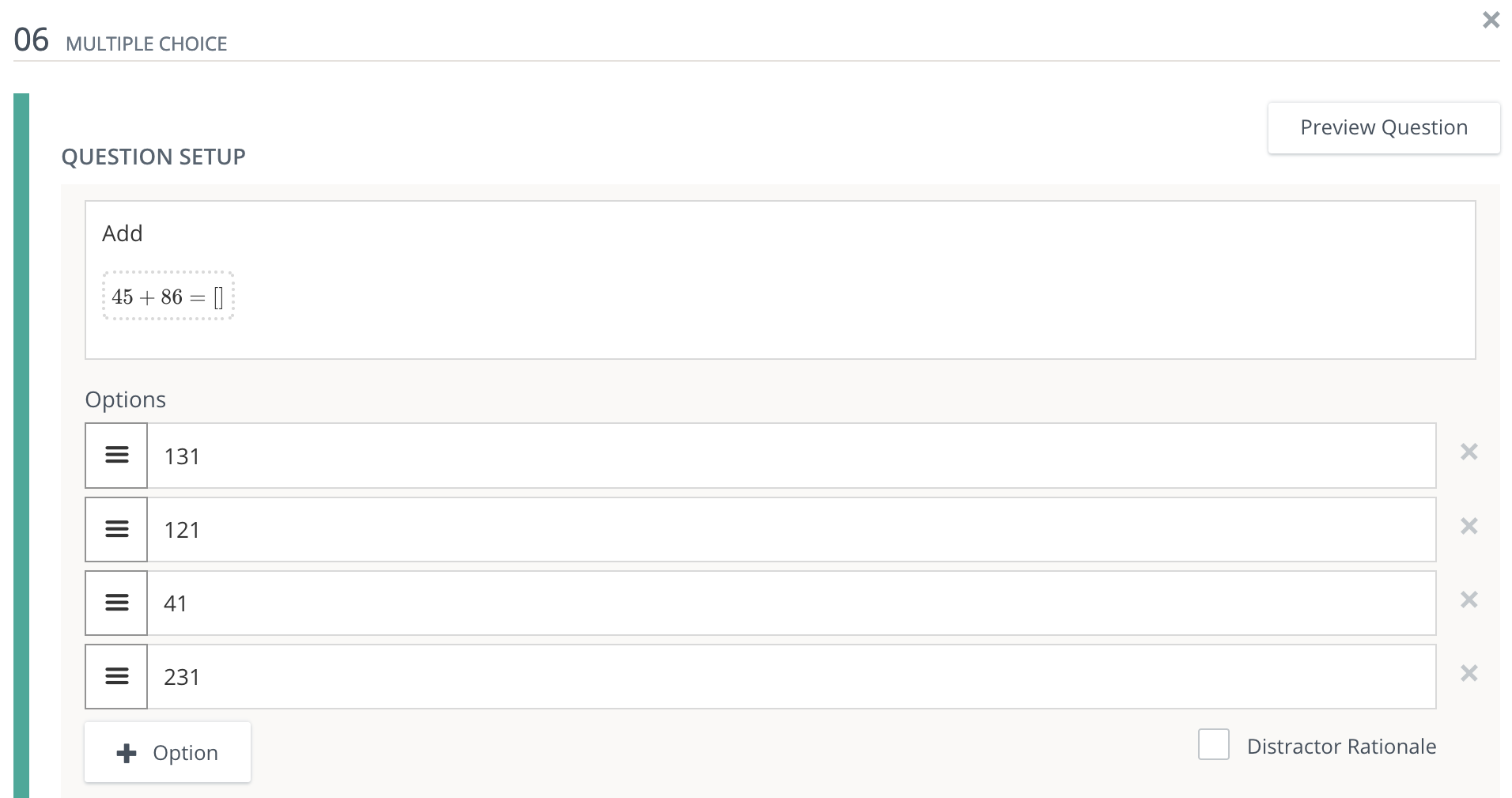Screen dimensions: 1512x798
Task: Click the X icon beside option 41
Action: coord(1469,599)
